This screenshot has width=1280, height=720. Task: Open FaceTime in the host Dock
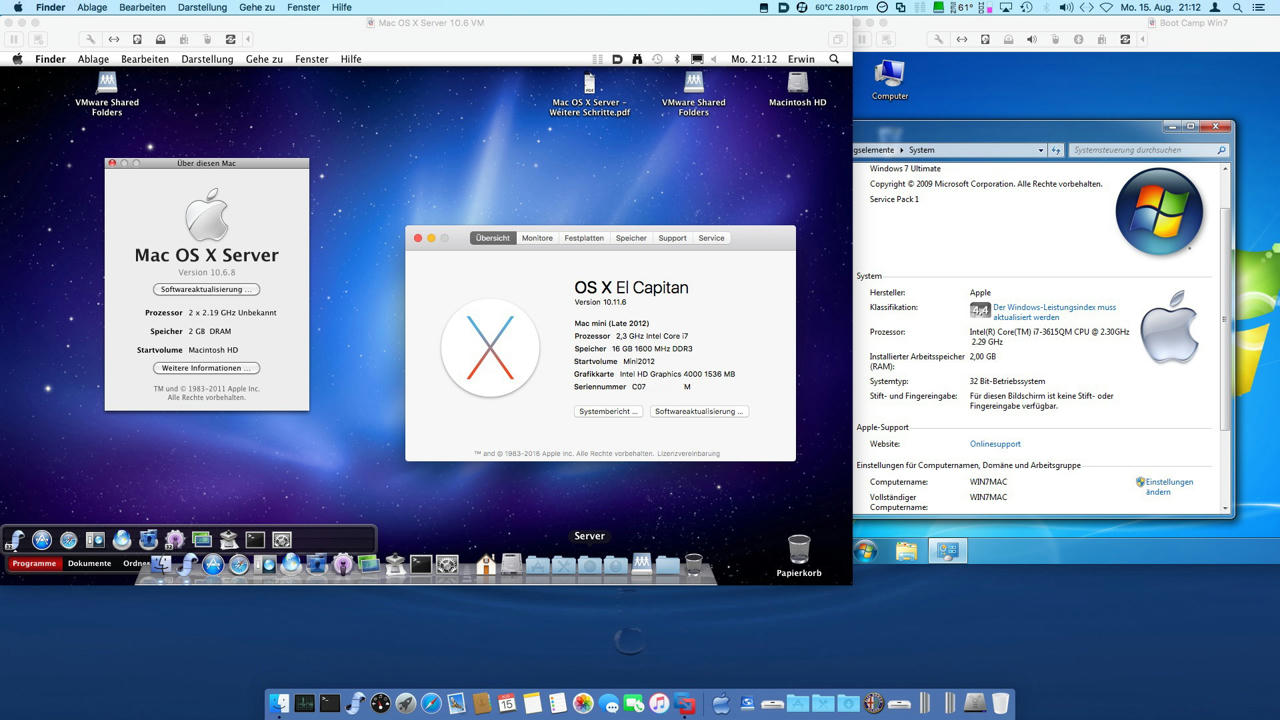pos(634,703)
